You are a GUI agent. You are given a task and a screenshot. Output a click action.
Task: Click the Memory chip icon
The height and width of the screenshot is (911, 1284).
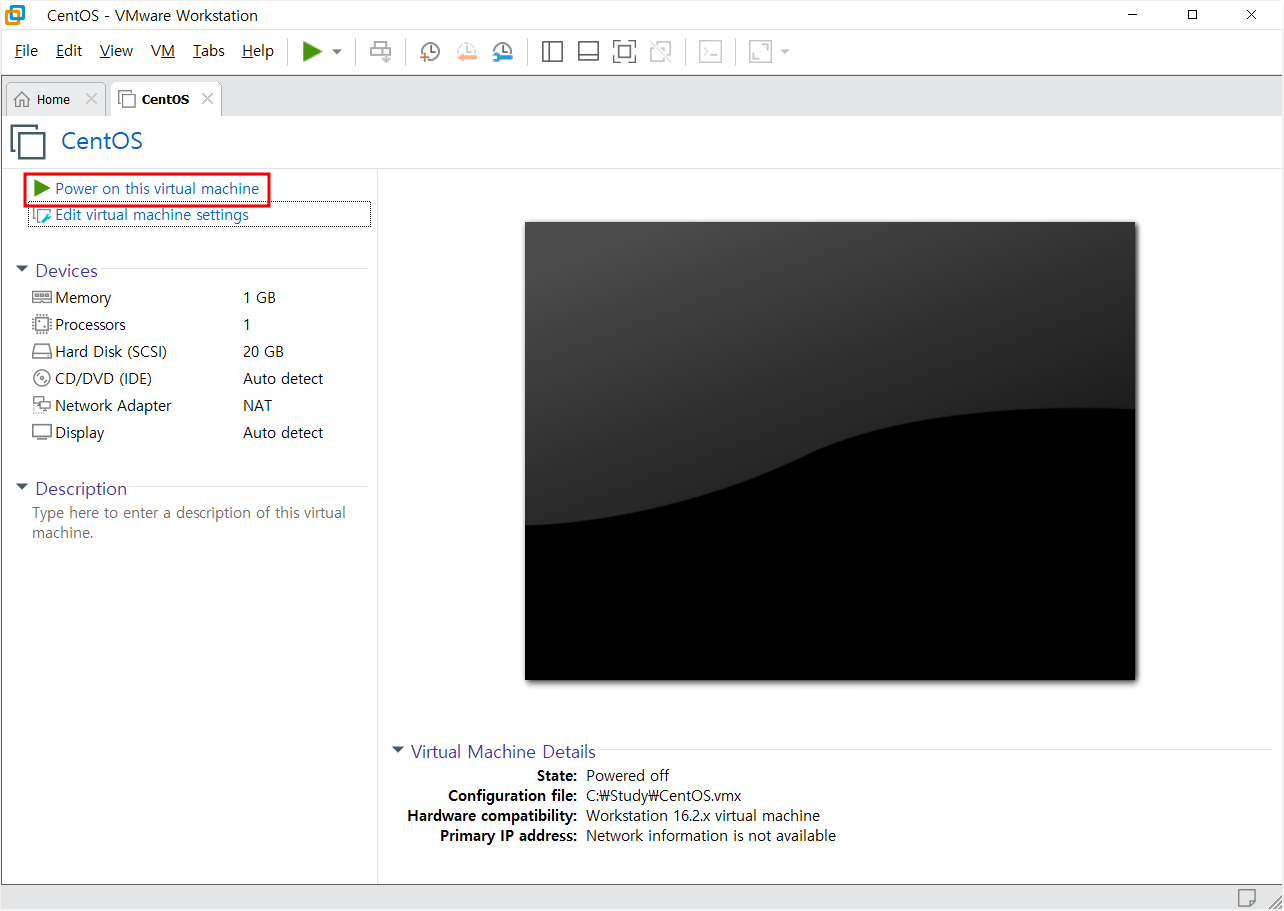(41, 297)
